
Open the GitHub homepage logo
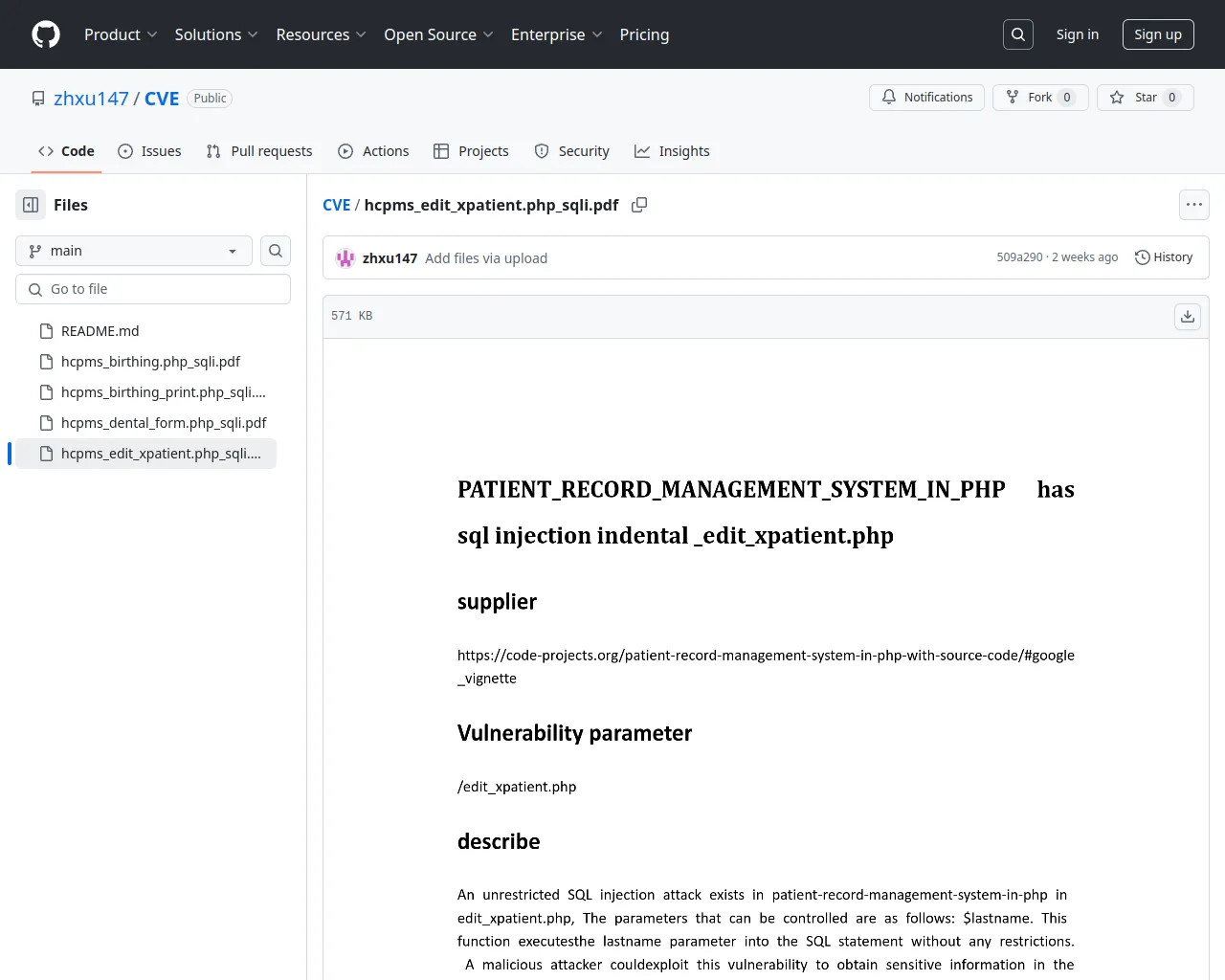pyautogui.click(x=46, y=34)
